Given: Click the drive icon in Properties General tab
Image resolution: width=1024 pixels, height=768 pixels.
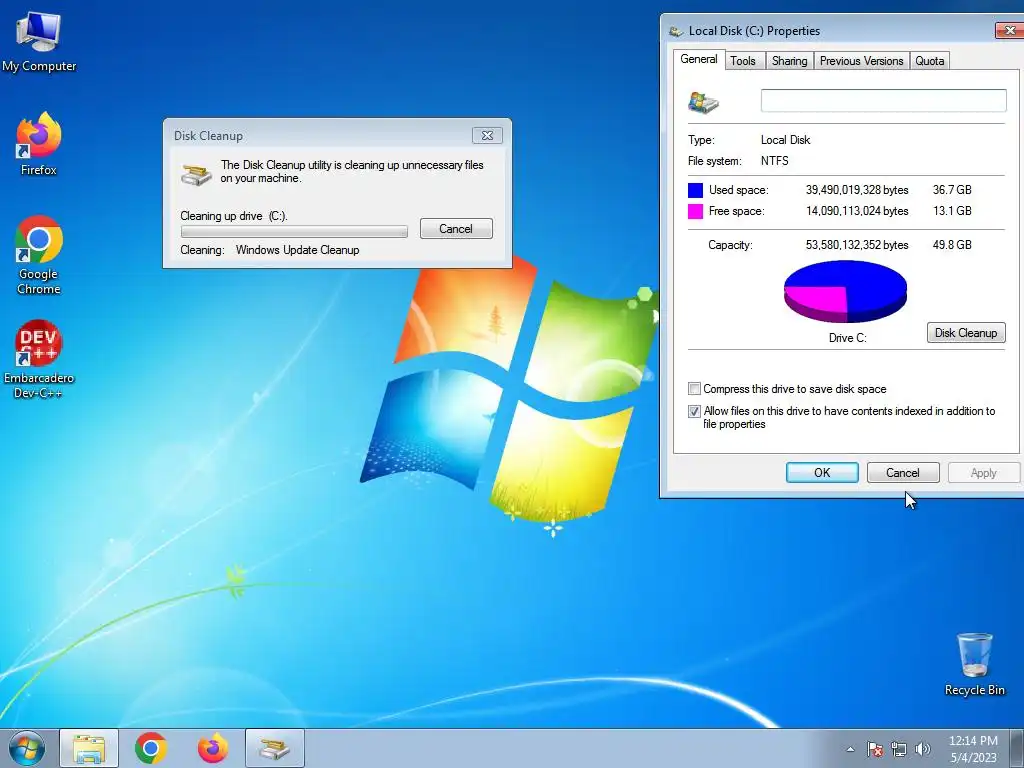Looking at the screenshot, I should (703, 103).
